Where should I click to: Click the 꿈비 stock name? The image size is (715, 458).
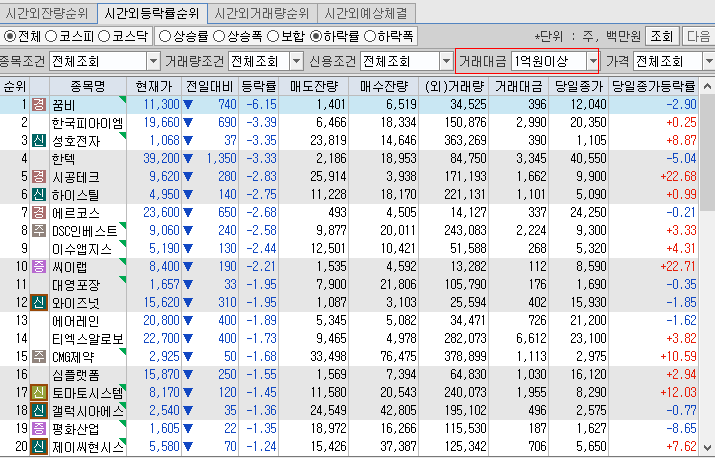point(64,105)
